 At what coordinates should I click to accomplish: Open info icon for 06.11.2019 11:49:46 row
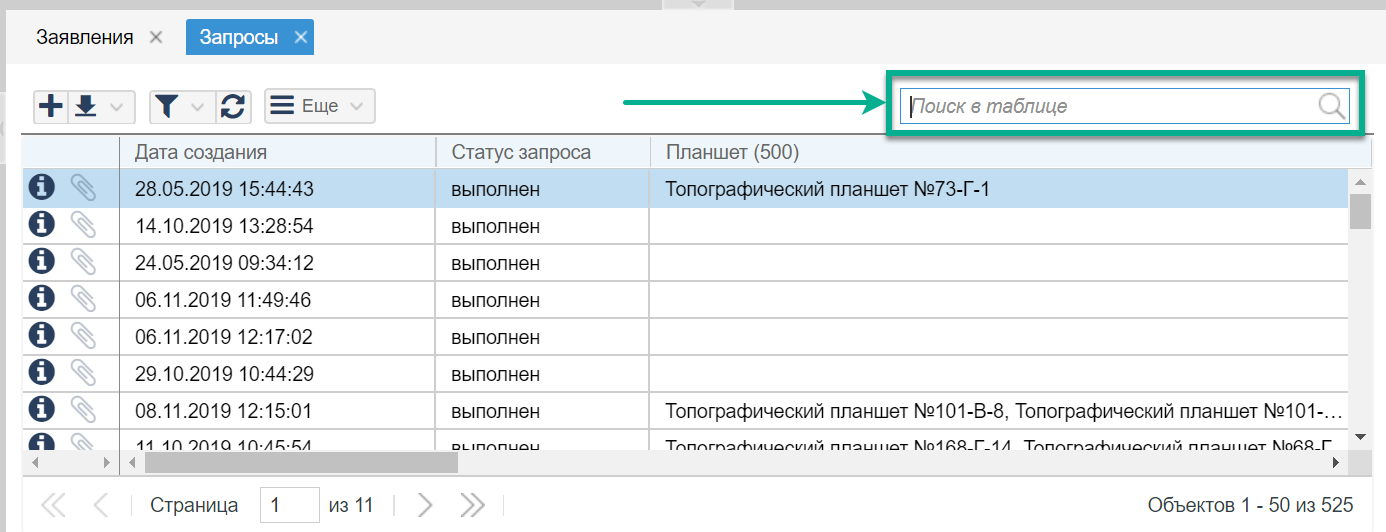41,298
